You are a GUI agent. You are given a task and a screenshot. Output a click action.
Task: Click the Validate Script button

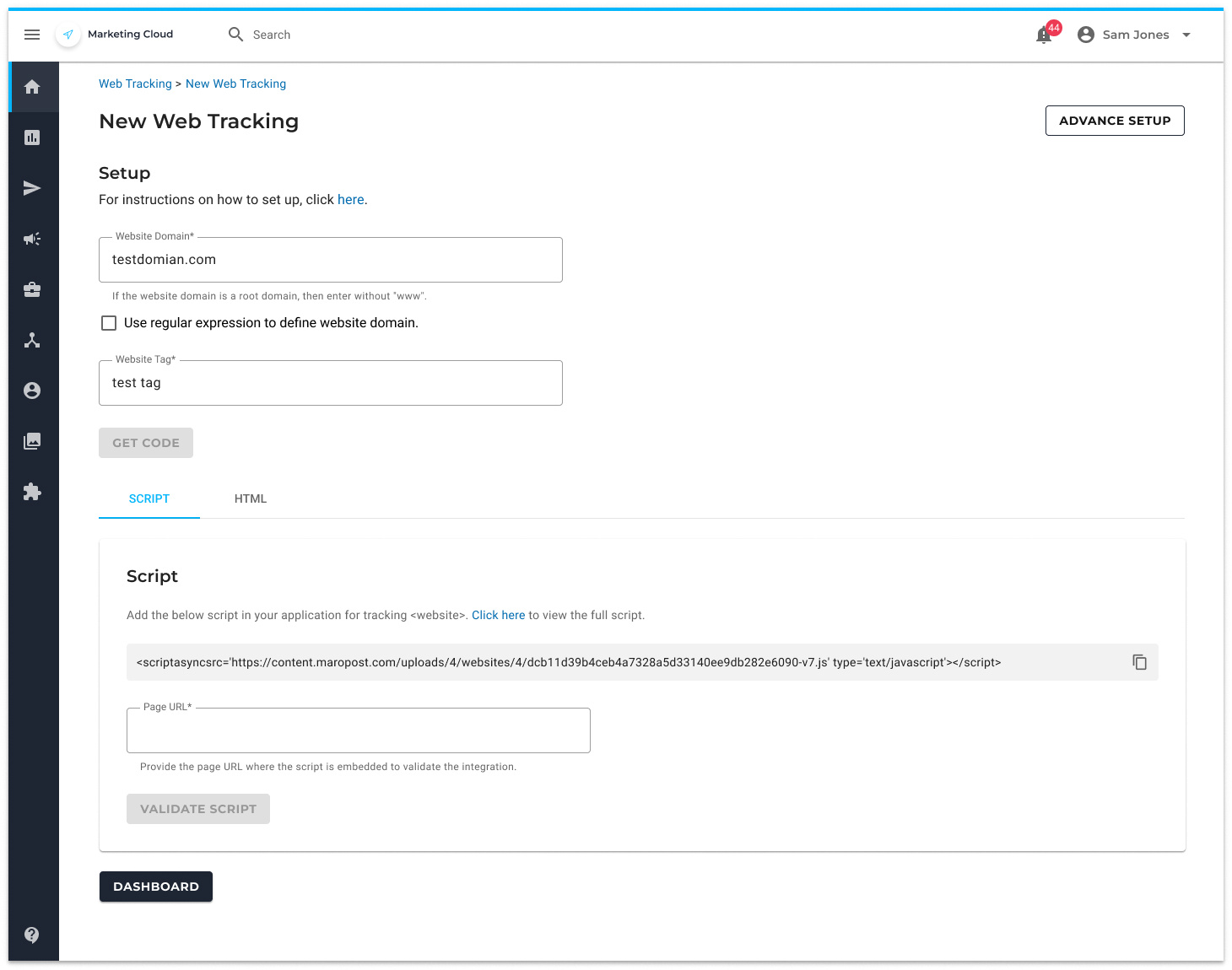[x=198, y=809]
